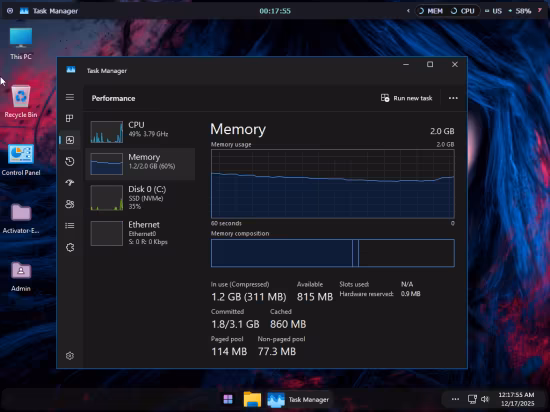Click the CPU indicator in top bar

[x=463, y=11]
